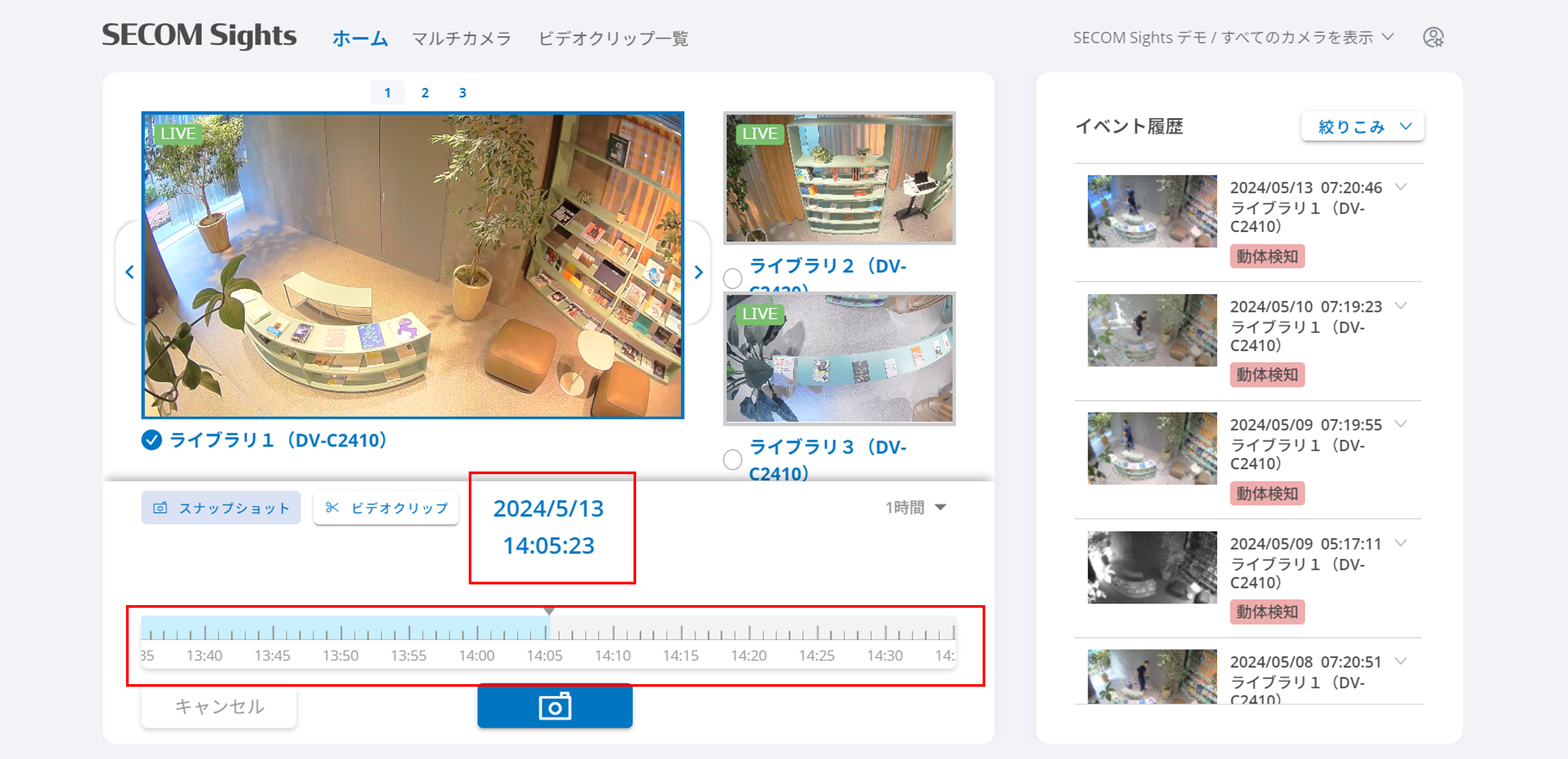Open the 2024/05/08 07:20:51 event thumbnail
Viewport: 1568px width, 759px height.
pos(1152,677)
